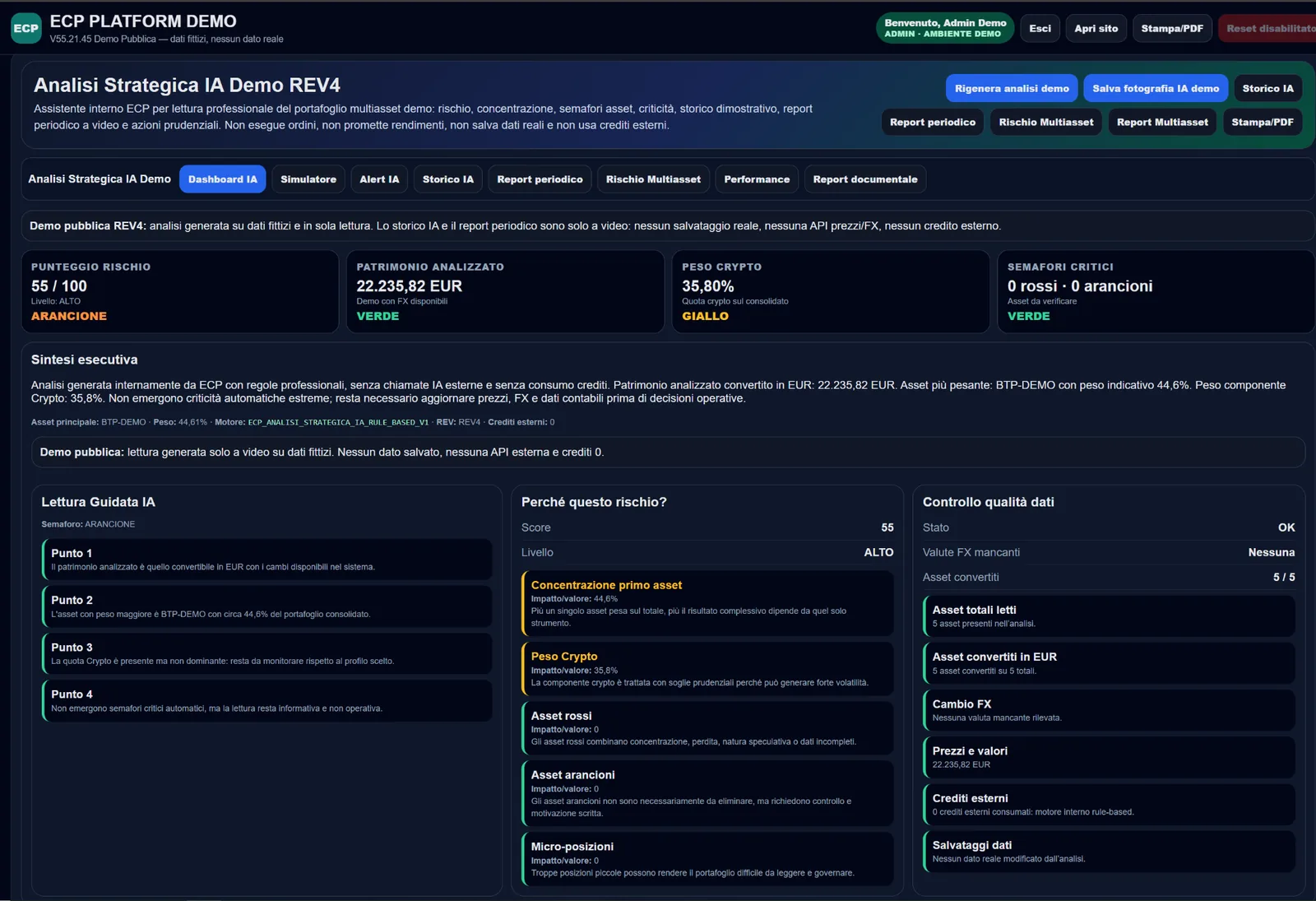The width and height of the screenshot is (1316, 901).
Task: Select the Punto 1 reading card
Action: click(266, 560)
